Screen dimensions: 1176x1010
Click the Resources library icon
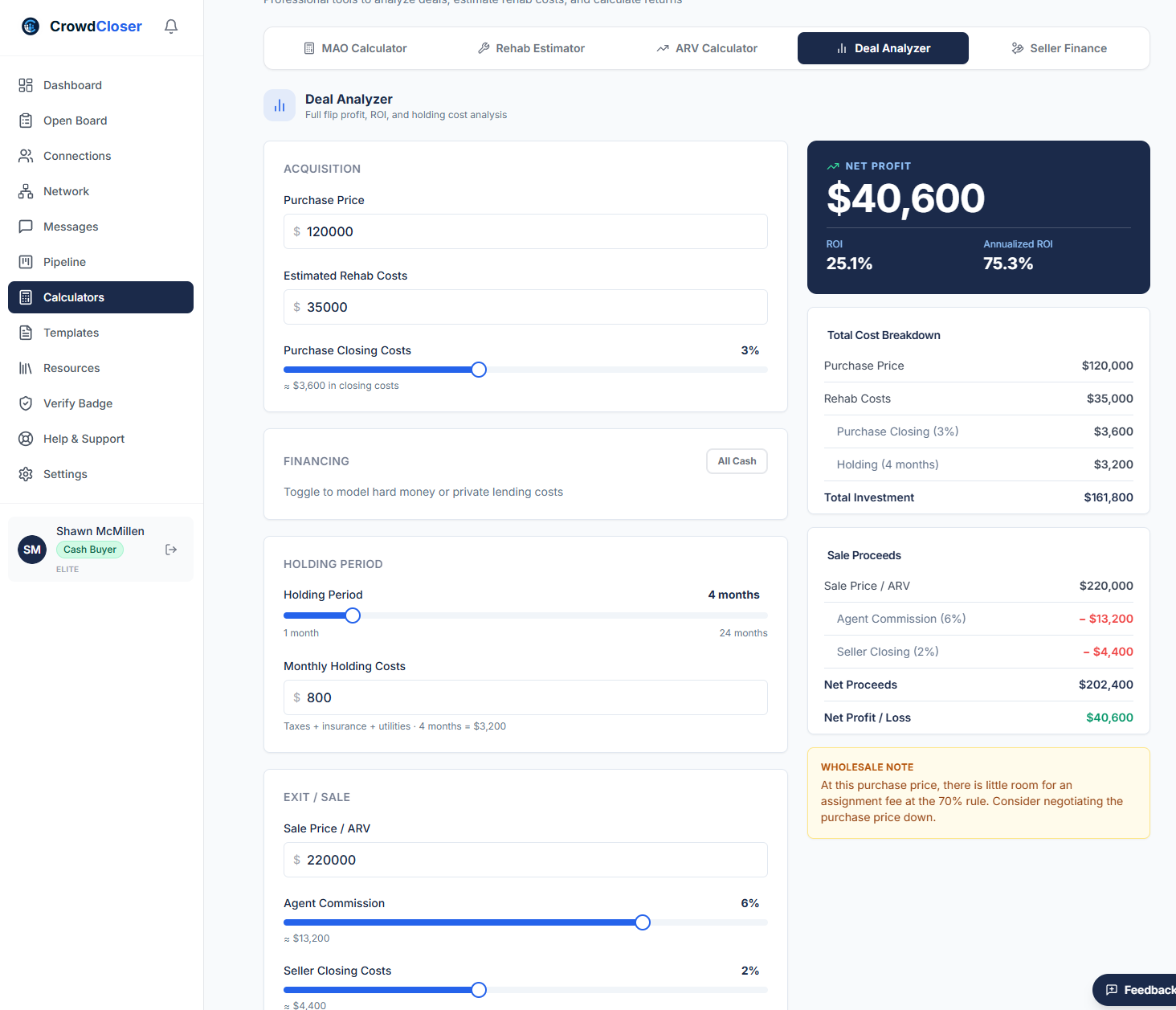coord(26,368)
